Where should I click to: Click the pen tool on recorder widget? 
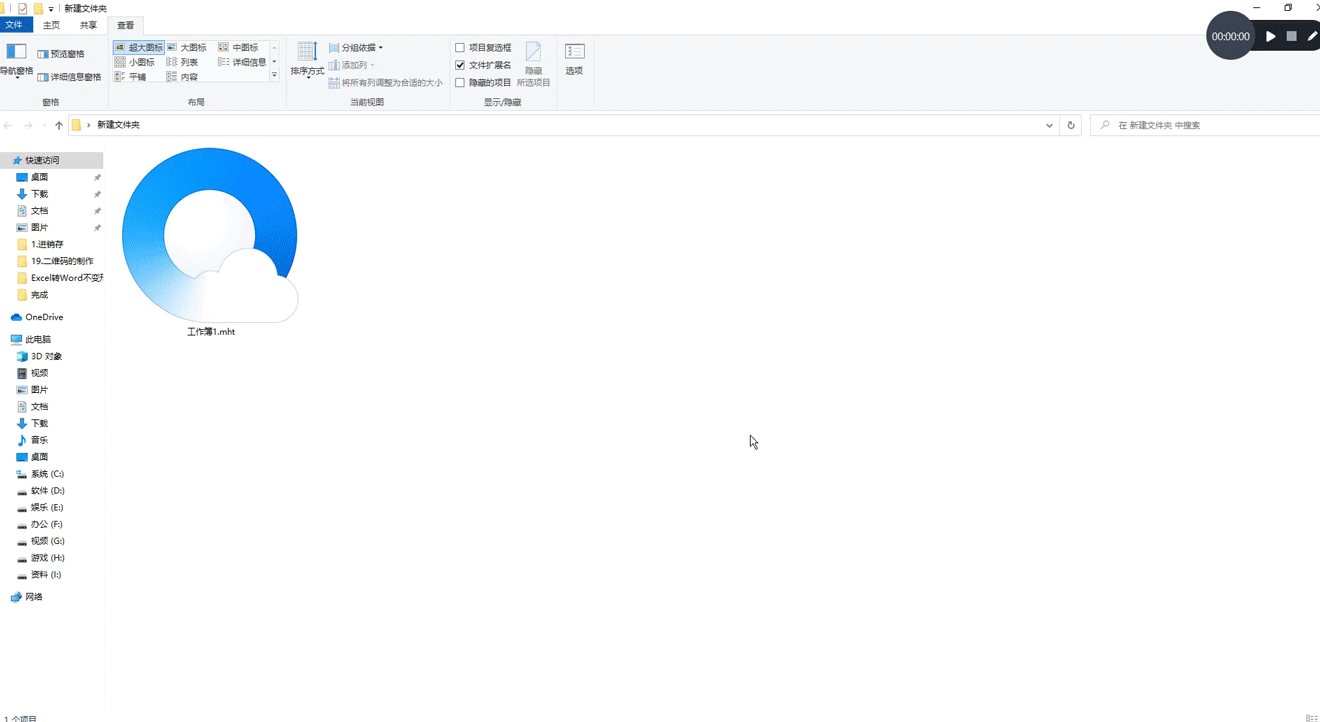(1312, 36)
